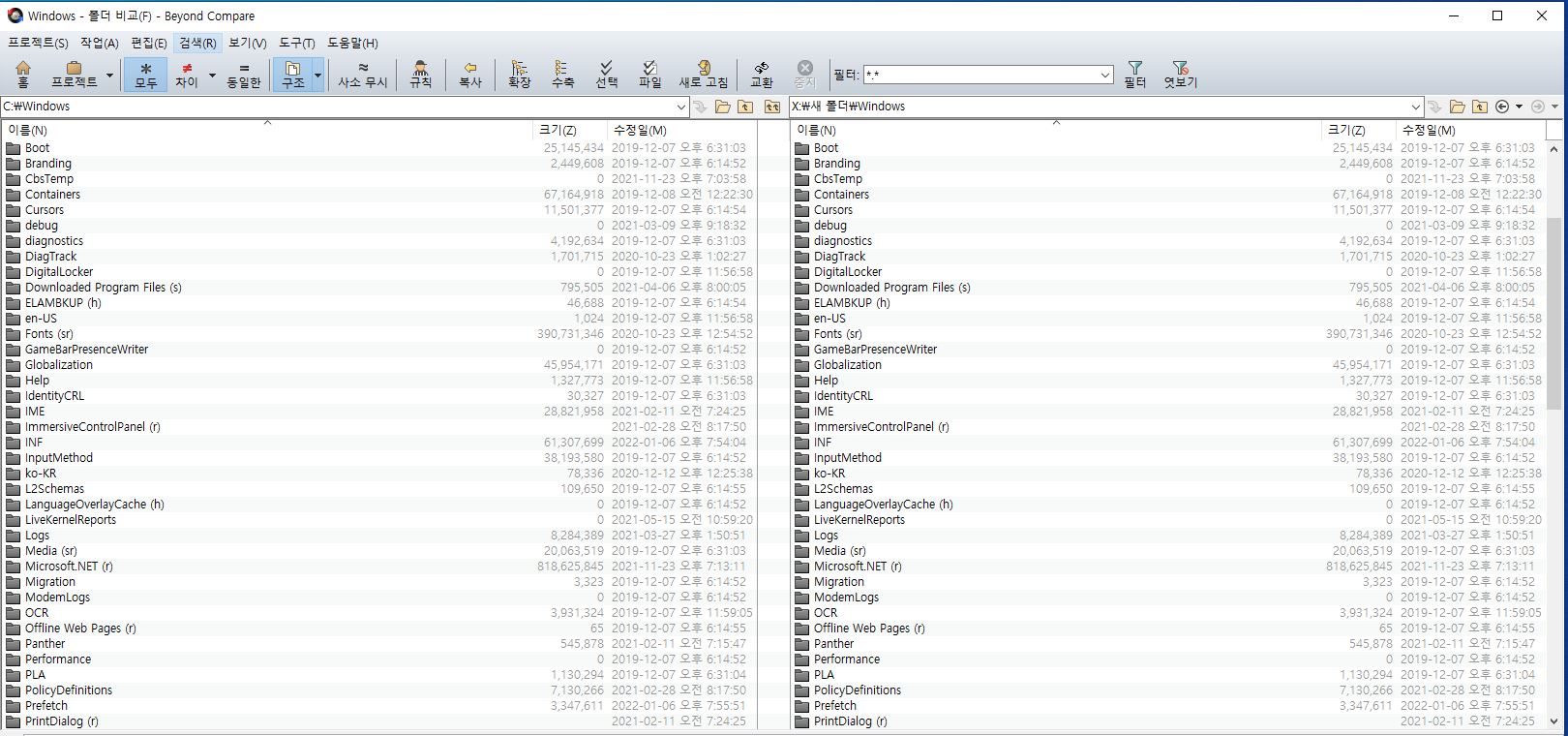Screen dimensions: 1568x736
Task: Click size 390,731,346 in right pane
Action: [1359, 334]
